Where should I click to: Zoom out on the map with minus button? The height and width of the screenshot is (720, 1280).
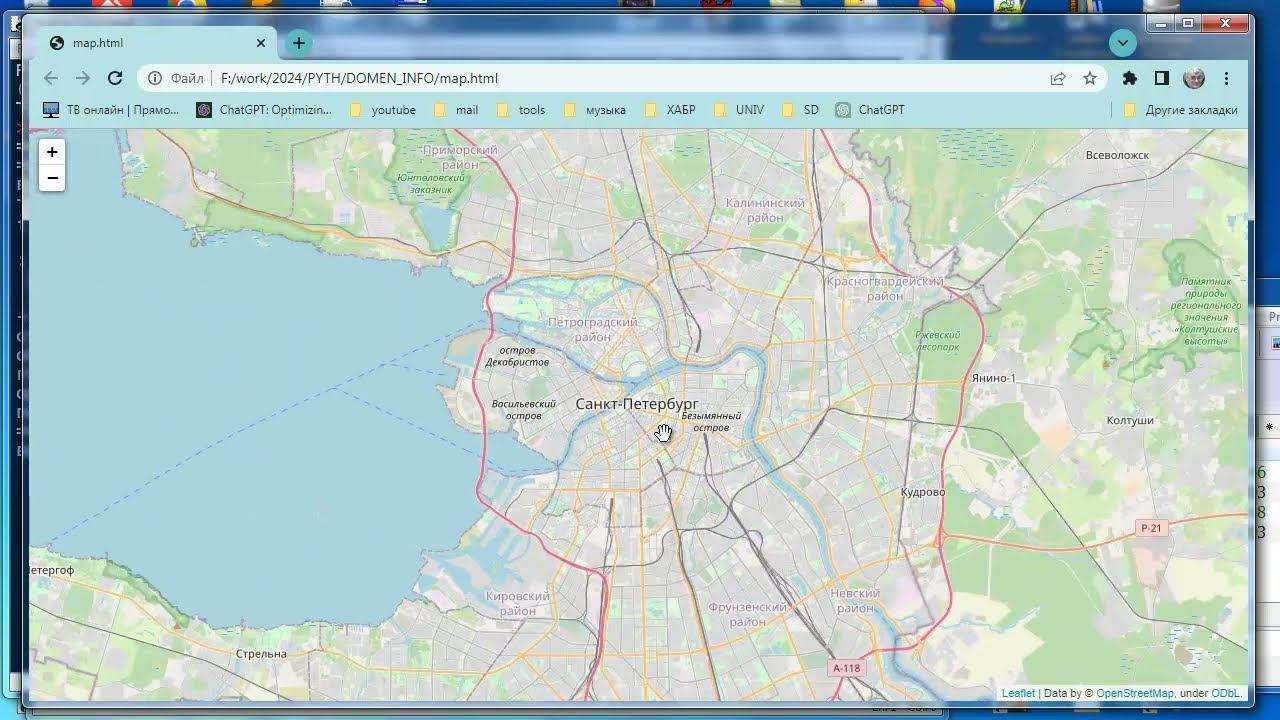tap(52, 178)
